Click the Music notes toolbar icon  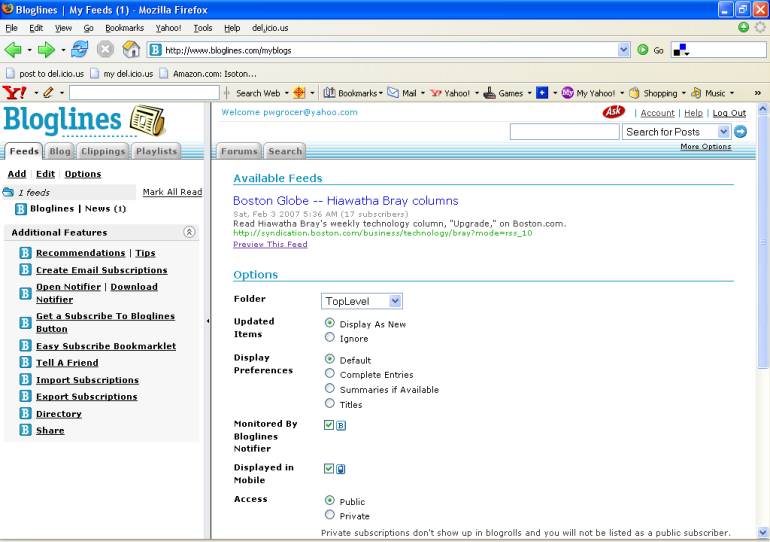pyautogui.click(x=696, y=93)
